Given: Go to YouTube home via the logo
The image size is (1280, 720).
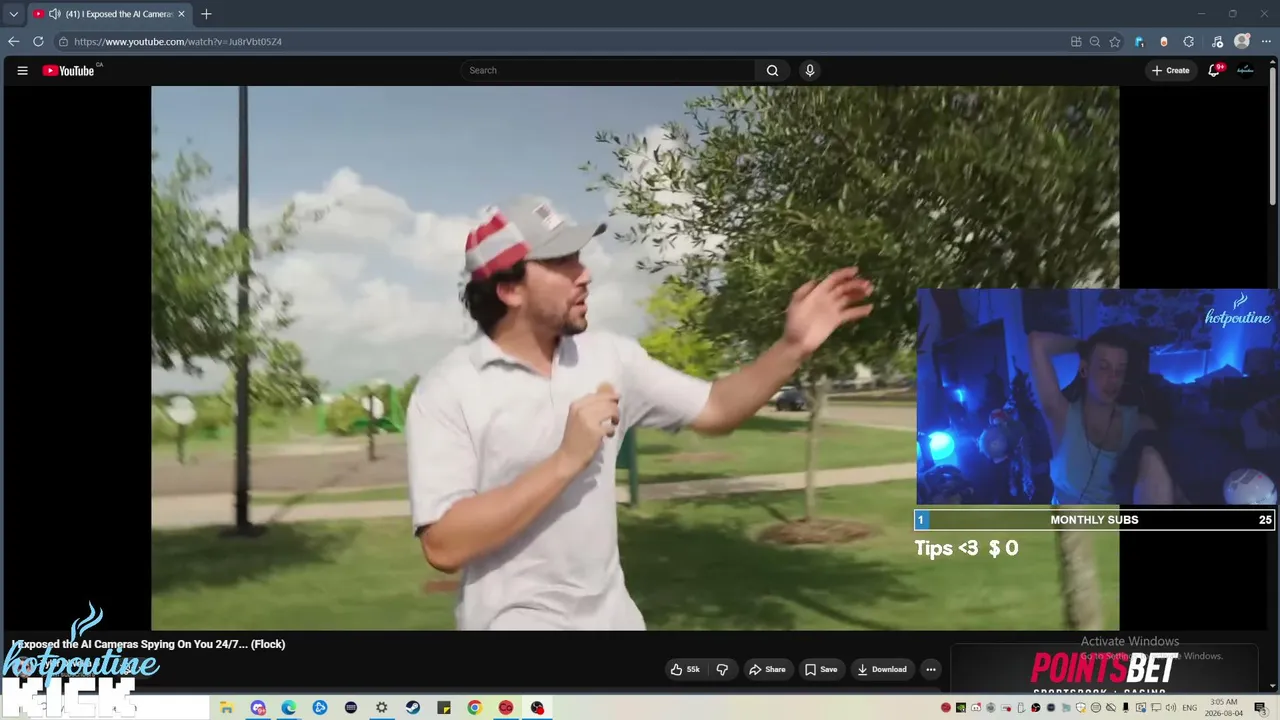Looking at the screenshot, I should pyautogui.click(x=68, y=71).
